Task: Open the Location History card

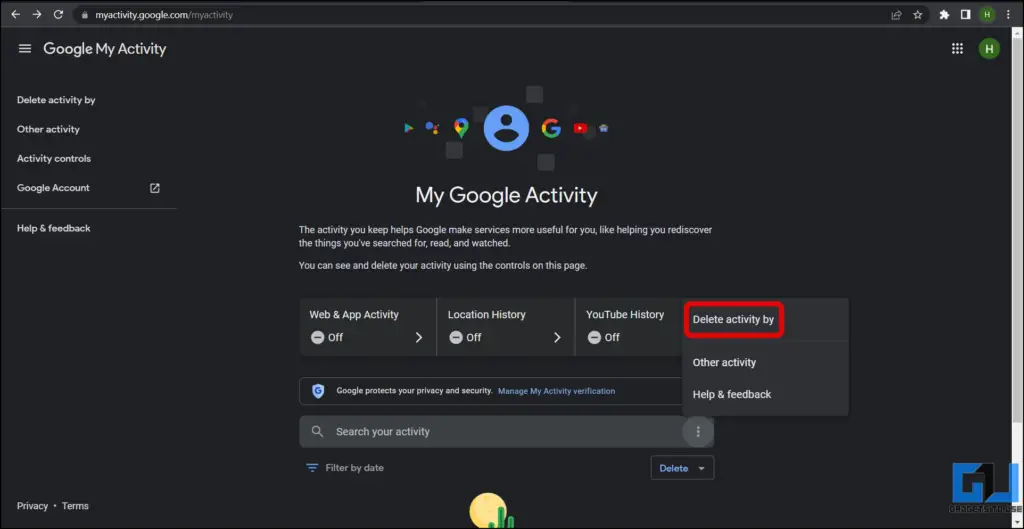Action: click(x=505, y=327)
